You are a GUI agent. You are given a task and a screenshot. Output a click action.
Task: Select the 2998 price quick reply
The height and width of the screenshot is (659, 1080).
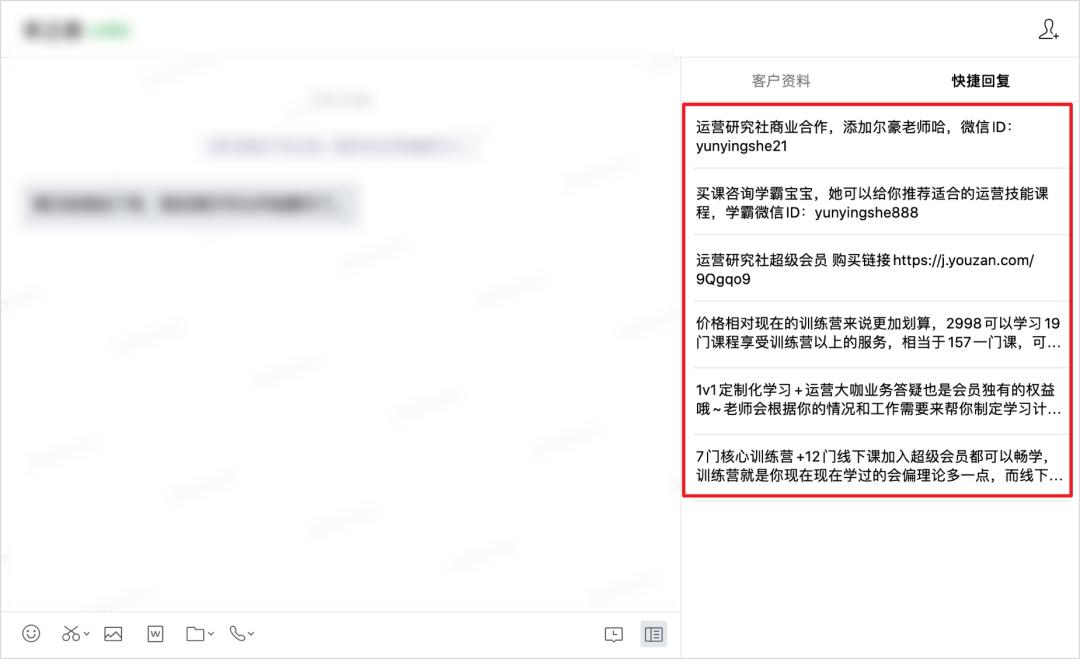[877, 333]
